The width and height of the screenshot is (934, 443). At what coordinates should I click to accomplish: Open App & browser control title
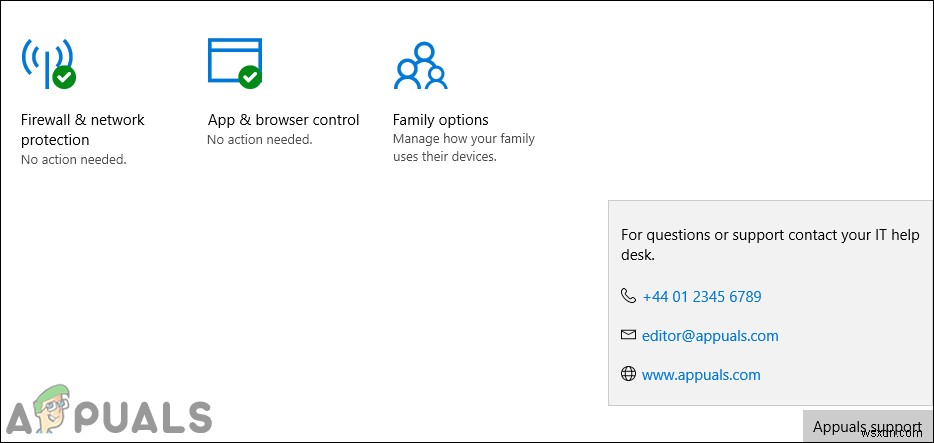coord(283,120)
